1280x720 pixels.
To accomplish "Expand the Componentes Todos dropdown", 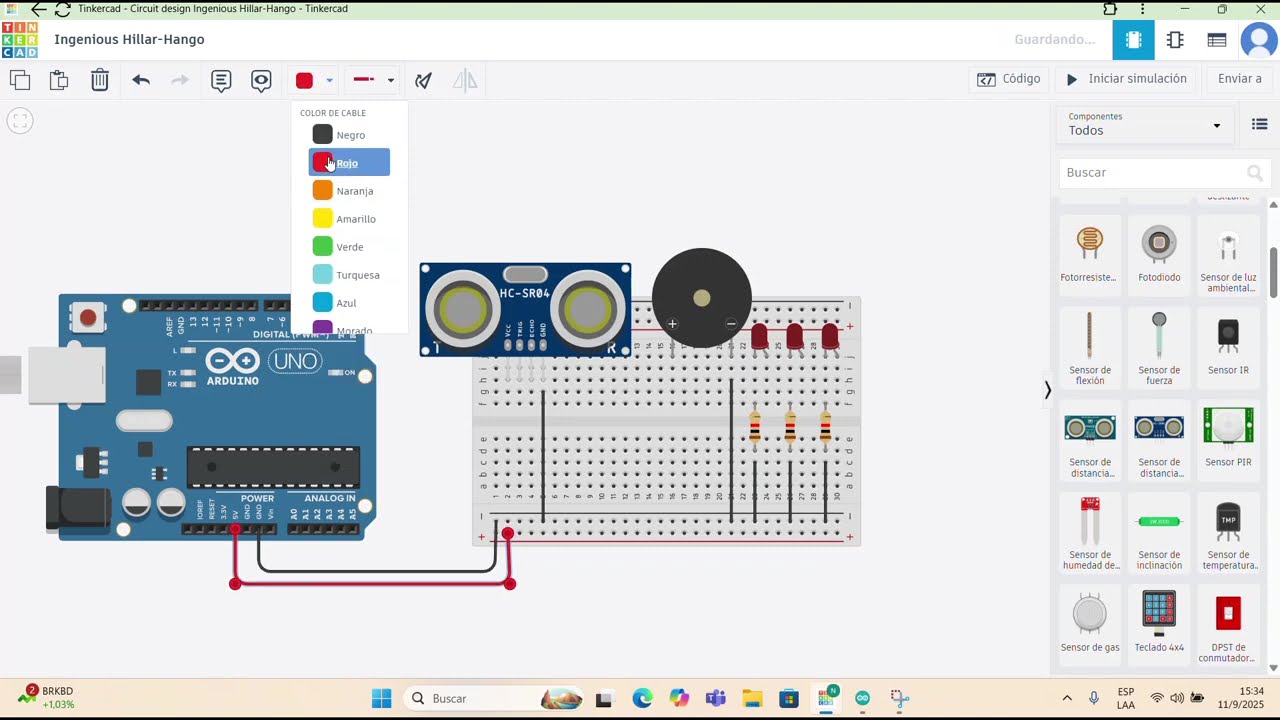I will tap(1144, 124).
